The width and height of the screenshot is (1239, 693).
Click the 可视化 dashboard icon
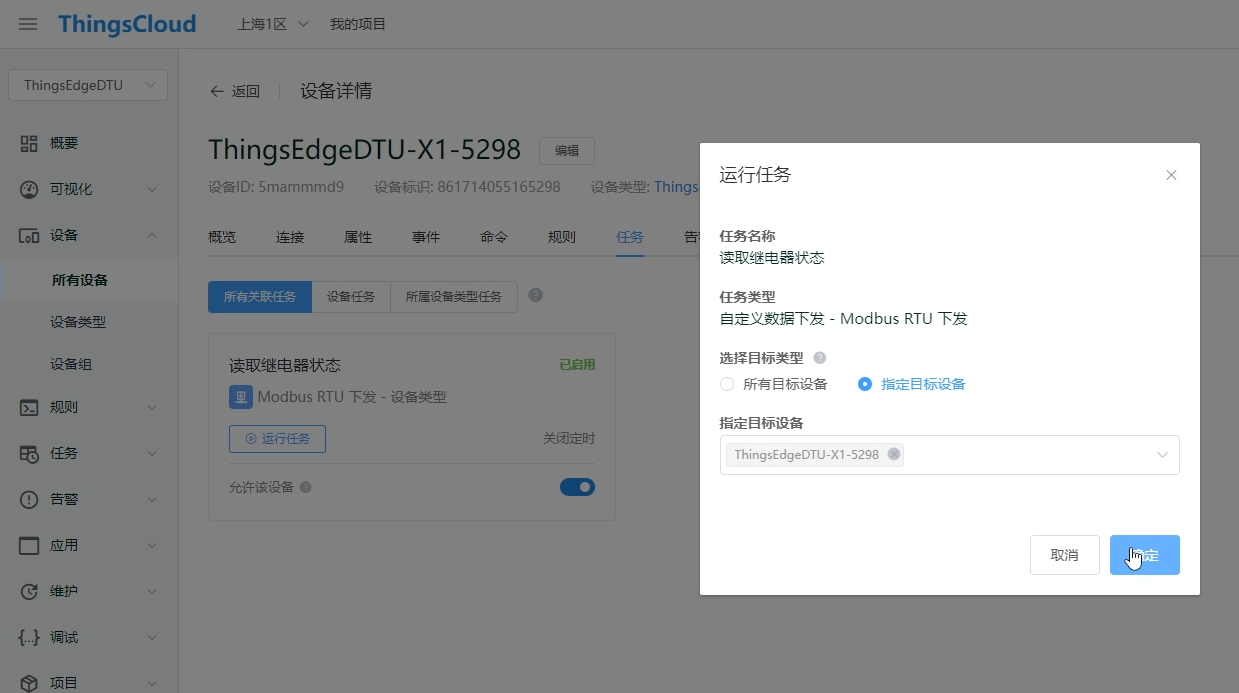pos(29,189)
